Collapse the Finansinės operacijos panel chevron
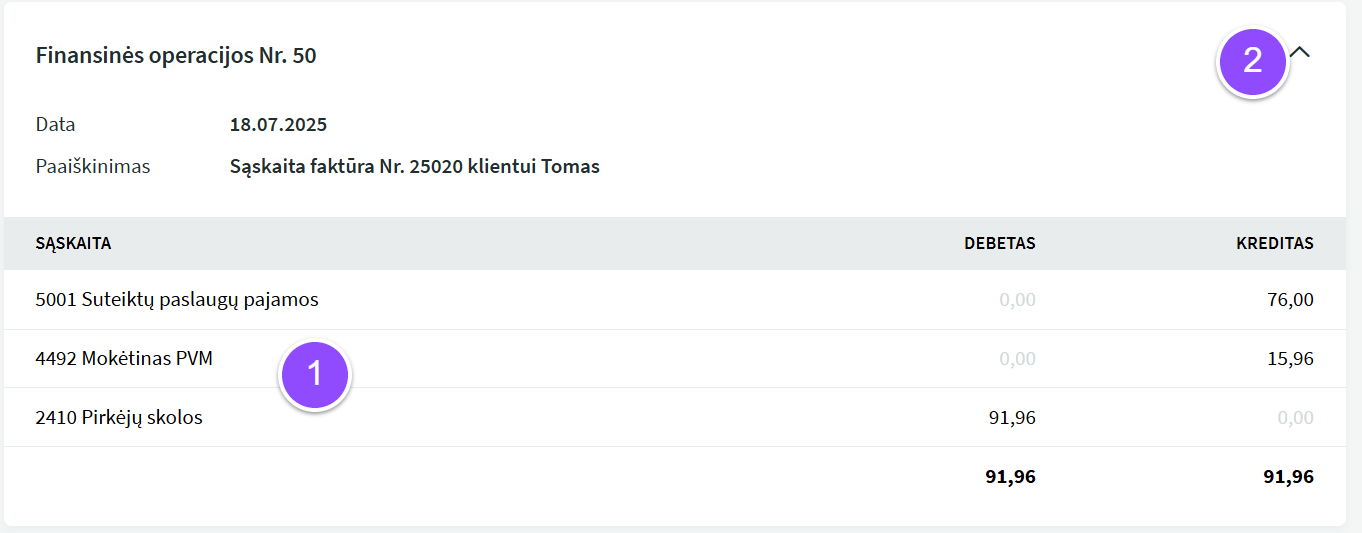 point(1300,52)
